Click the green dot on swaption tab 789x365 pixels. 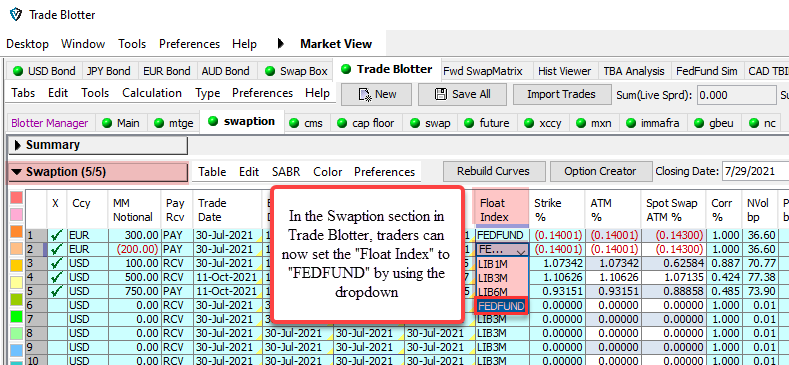click(x=213, y=121)
